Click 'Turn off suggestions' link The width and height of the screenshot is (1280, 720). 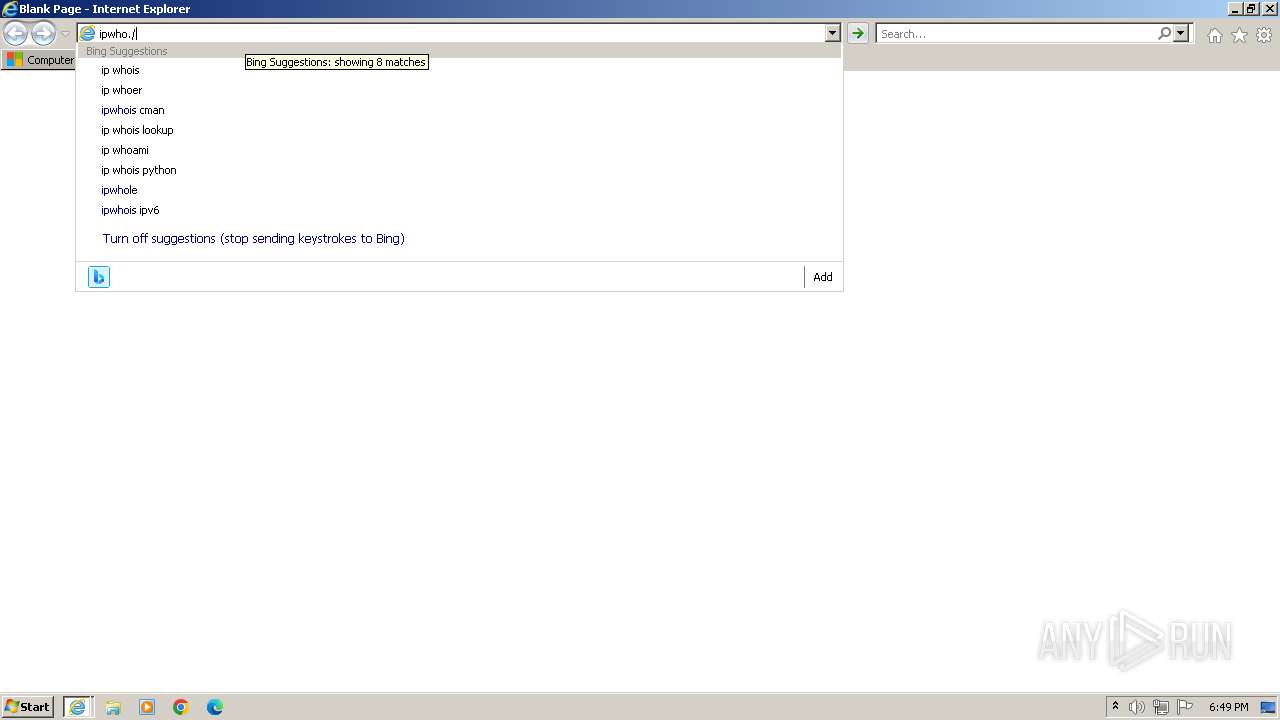pyautogui.click(x=253, y=239)
